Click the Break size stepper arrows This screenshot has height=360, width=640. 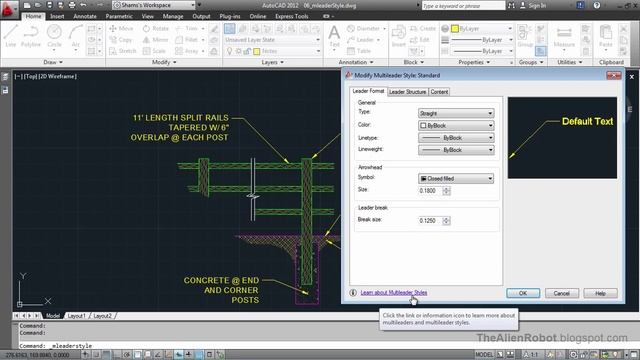pos(446,220)
